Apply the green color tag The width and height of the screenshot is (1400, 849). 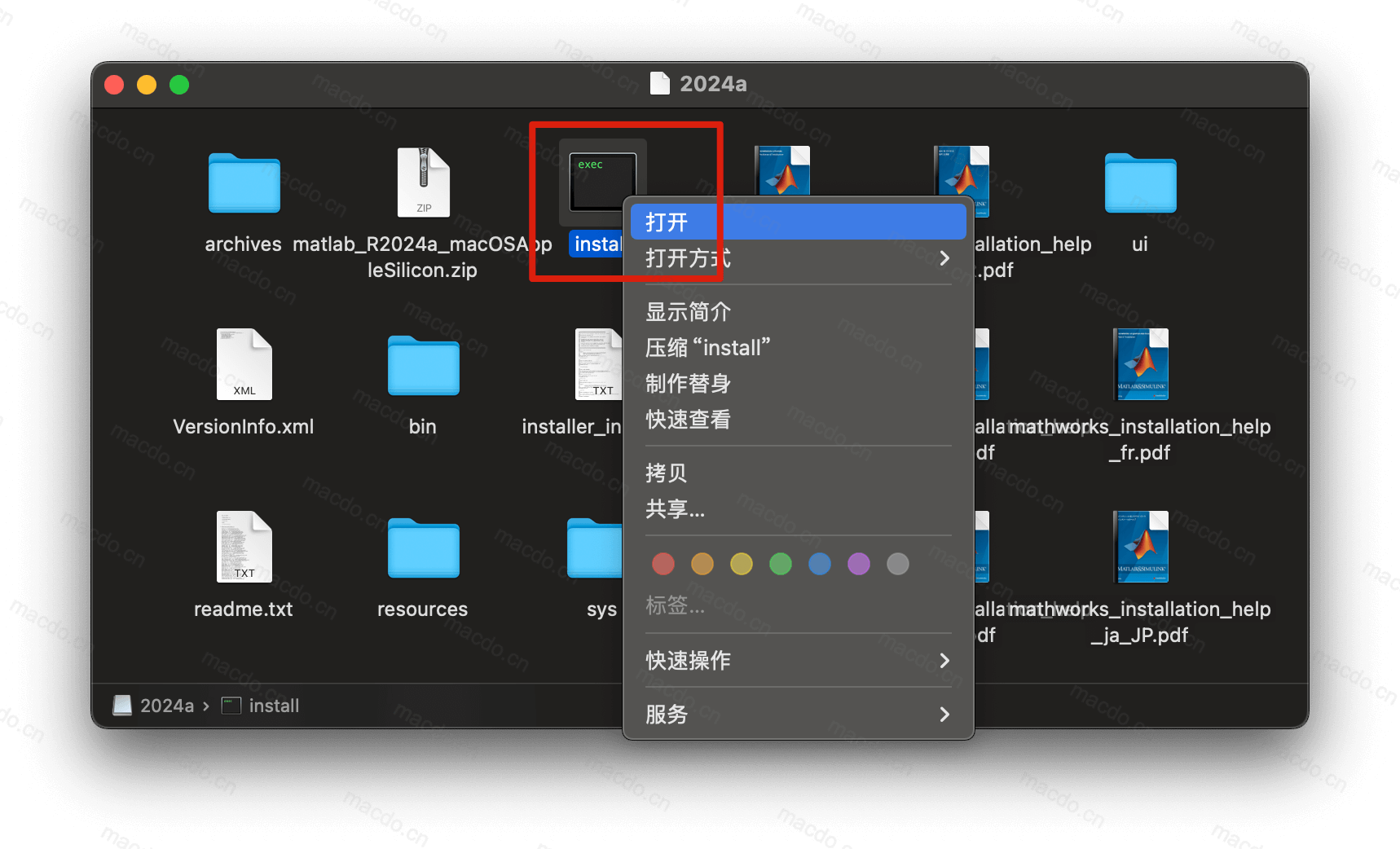[x=781, y=564]
